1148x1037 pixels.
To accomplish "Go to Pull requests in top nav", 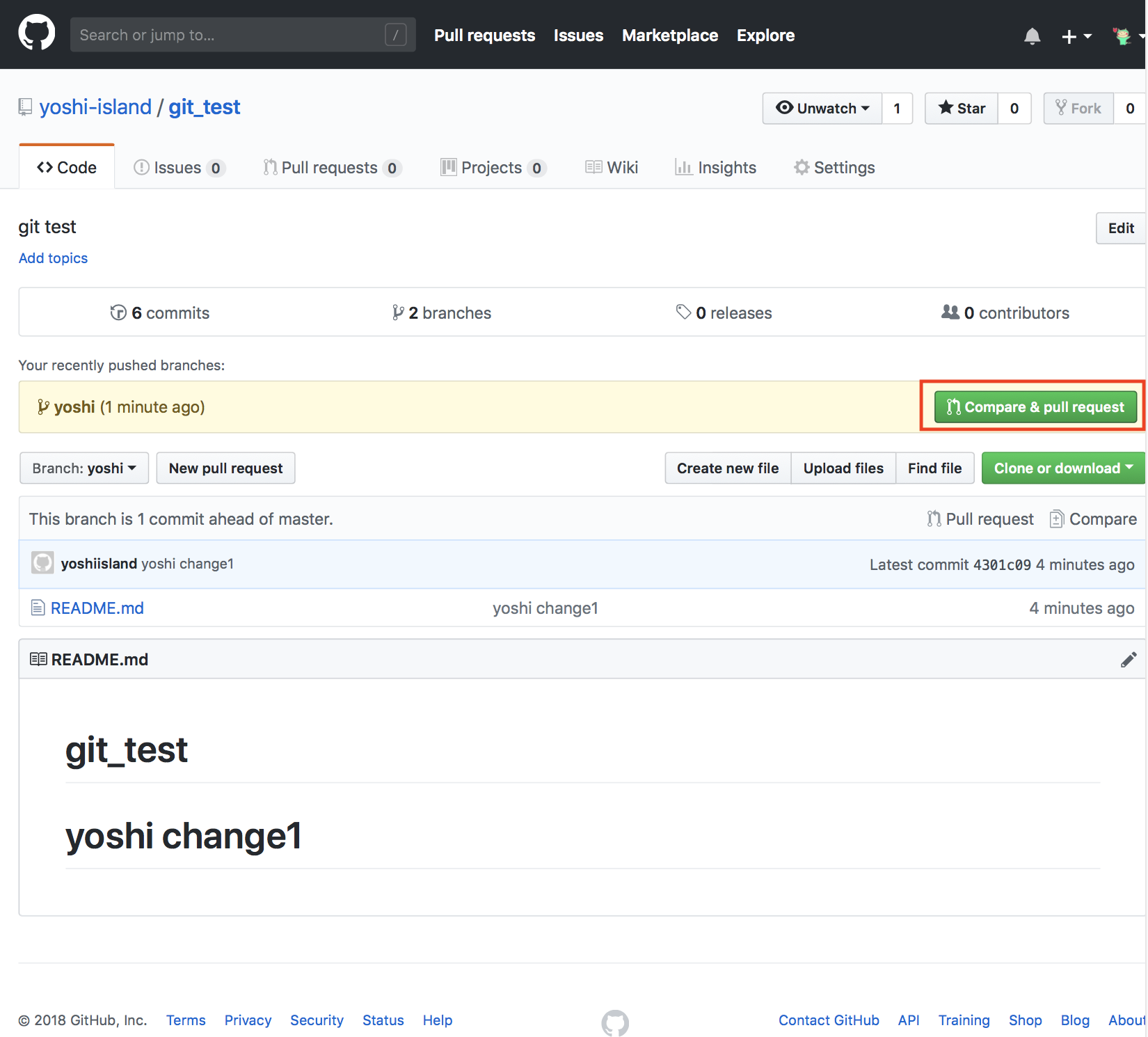I will tap(484, 35).
